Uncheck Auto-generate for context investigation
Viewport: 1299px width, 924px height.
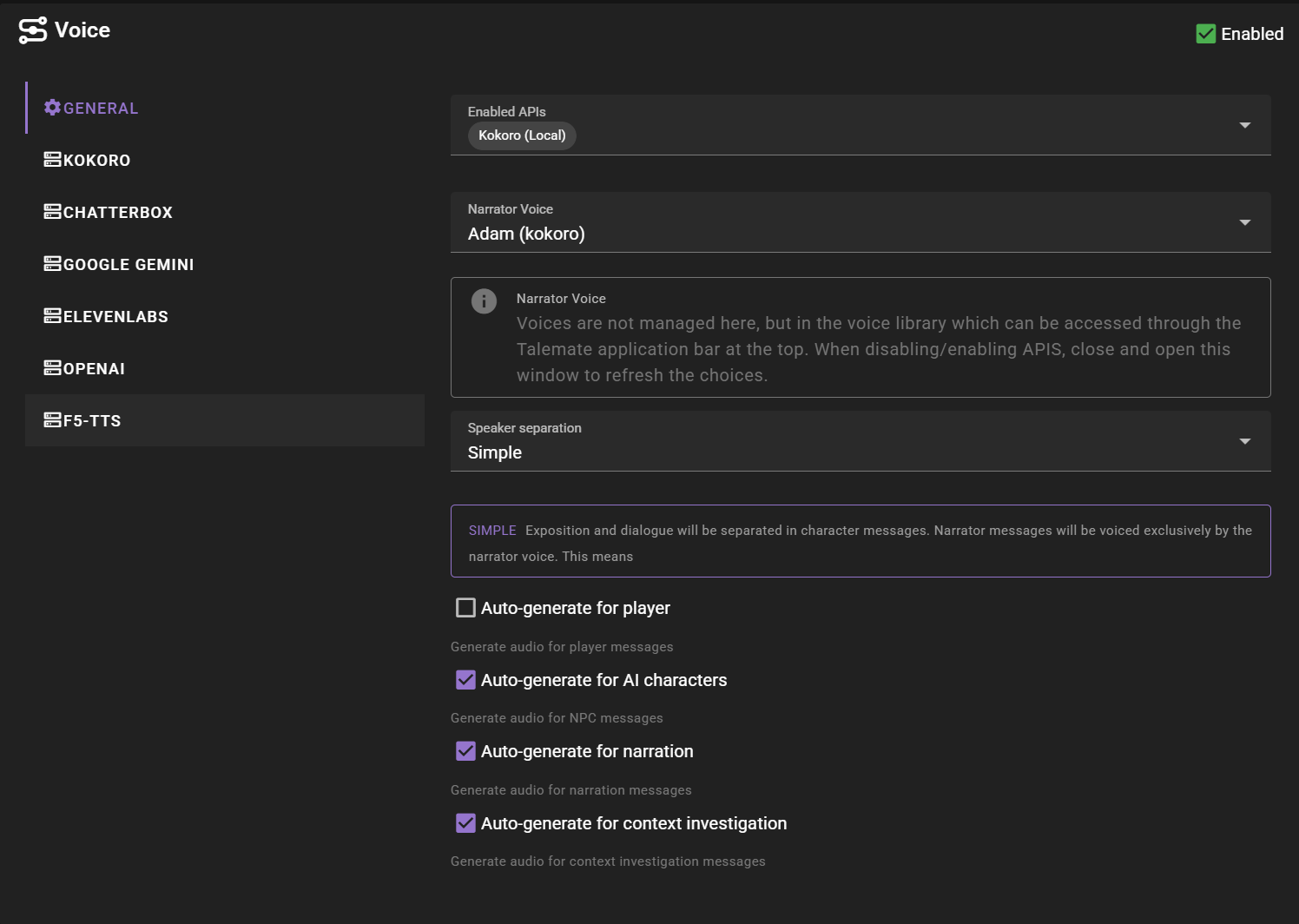[465, 823]
